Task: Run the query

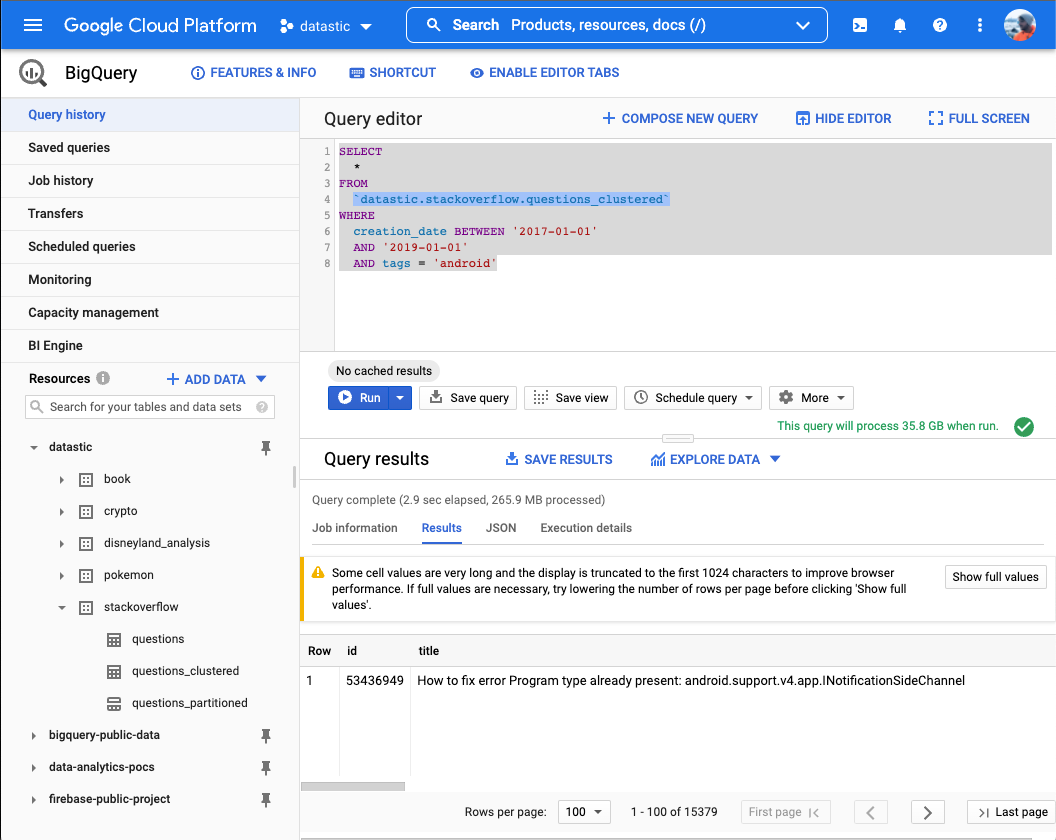Action: [358, 397]
